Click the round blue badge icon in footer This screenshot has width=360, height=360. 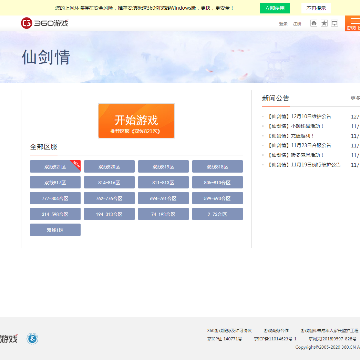click(x=32, y=339)
